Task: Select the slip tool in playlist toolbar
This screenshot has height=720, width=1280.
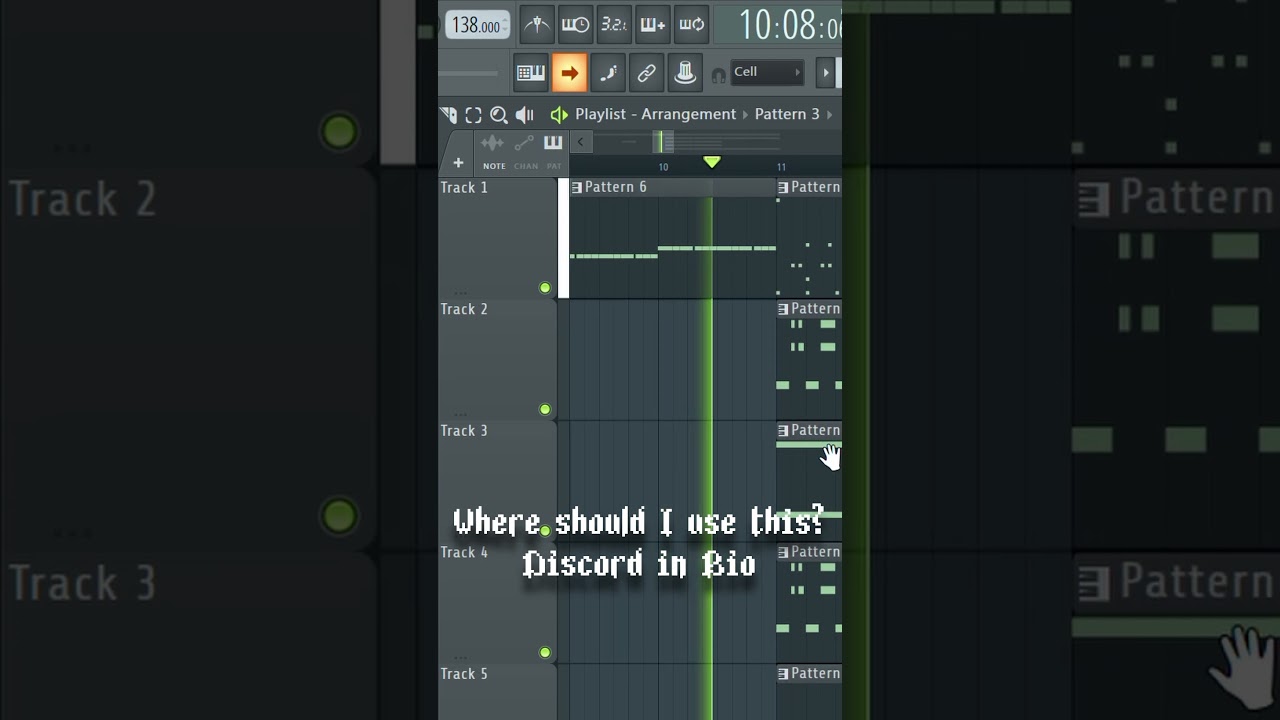Action: click(449, 115)
